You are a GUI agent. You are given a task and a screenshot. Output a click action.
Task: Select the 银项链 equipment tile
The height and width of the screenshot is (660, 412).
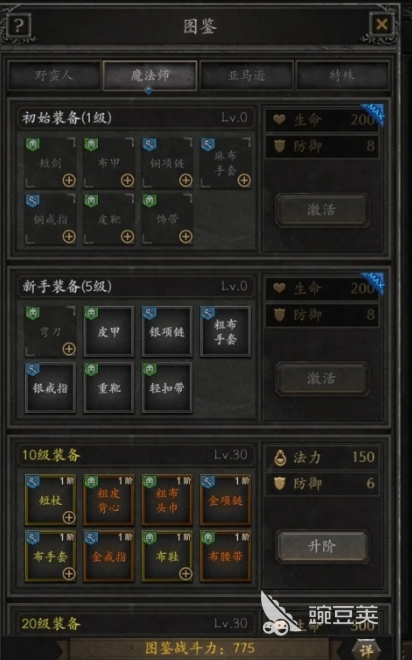click(167, 332)
